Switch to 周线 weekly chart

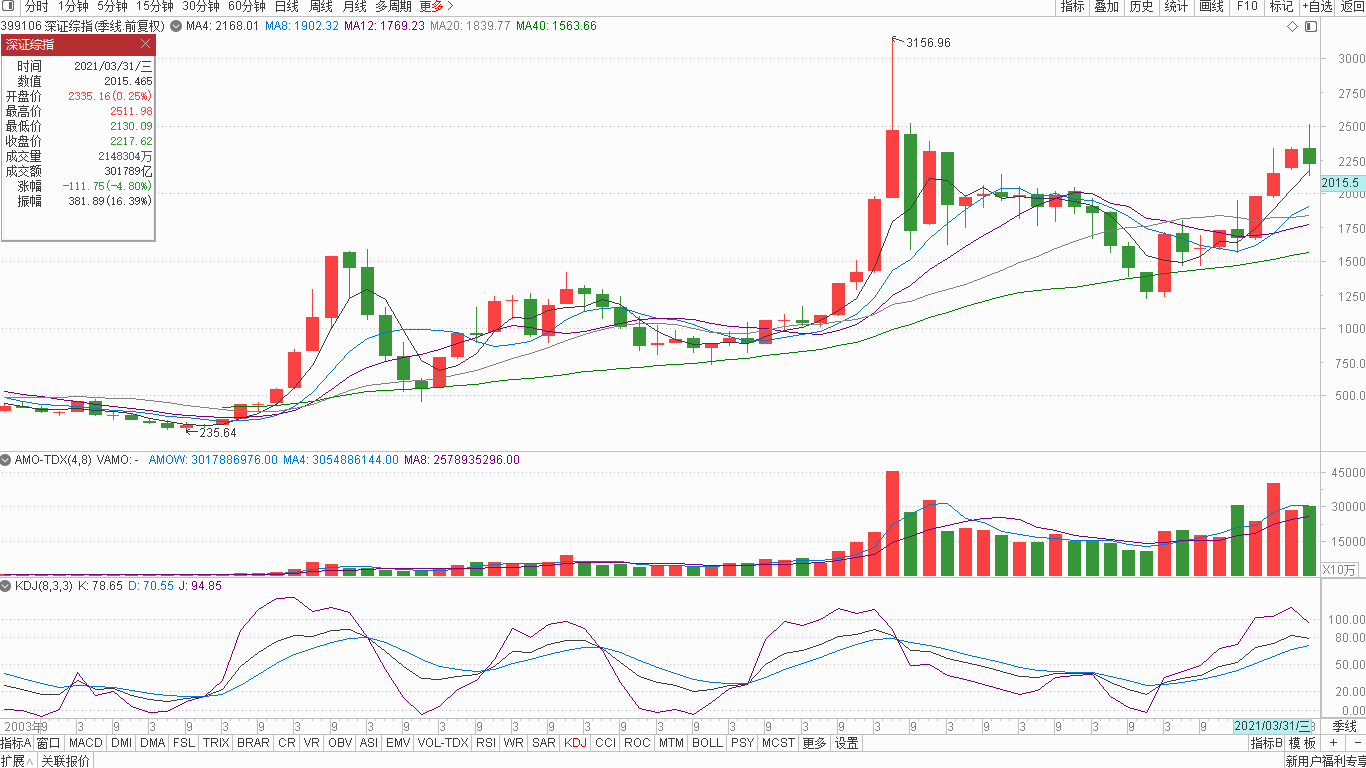coord(320,6)
